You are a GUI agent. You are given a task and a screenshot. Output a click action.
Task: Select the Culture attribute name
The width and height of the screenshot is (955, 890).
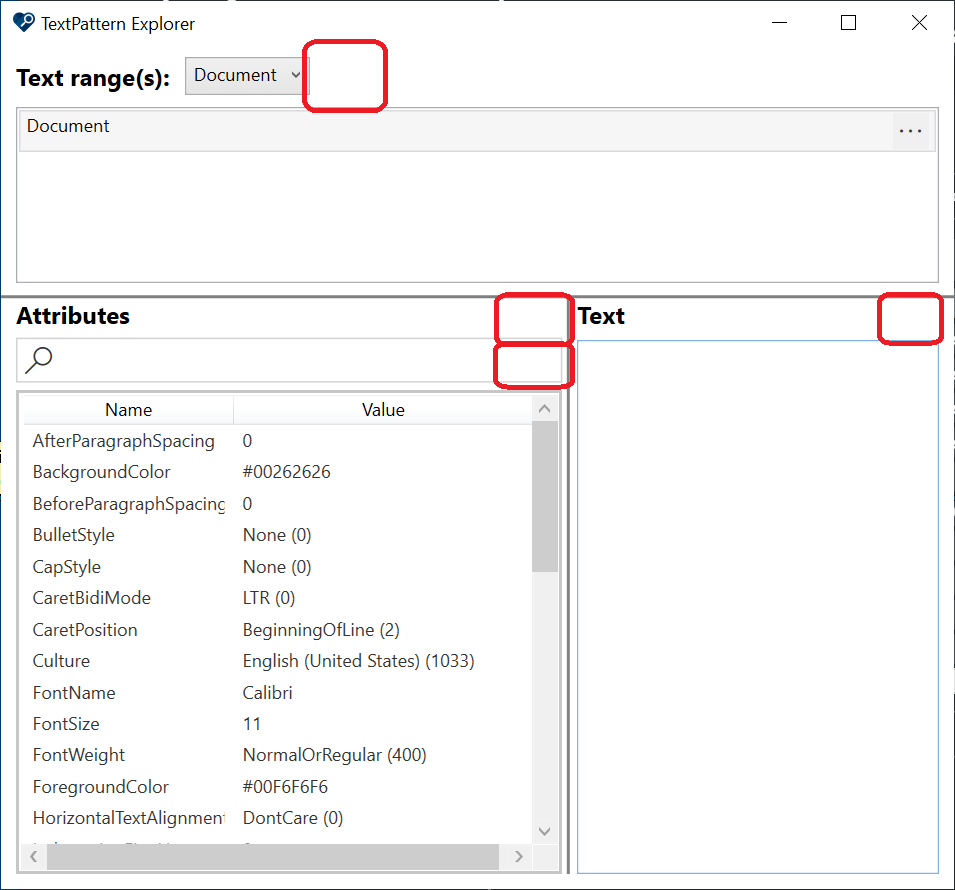click(61, 661)
